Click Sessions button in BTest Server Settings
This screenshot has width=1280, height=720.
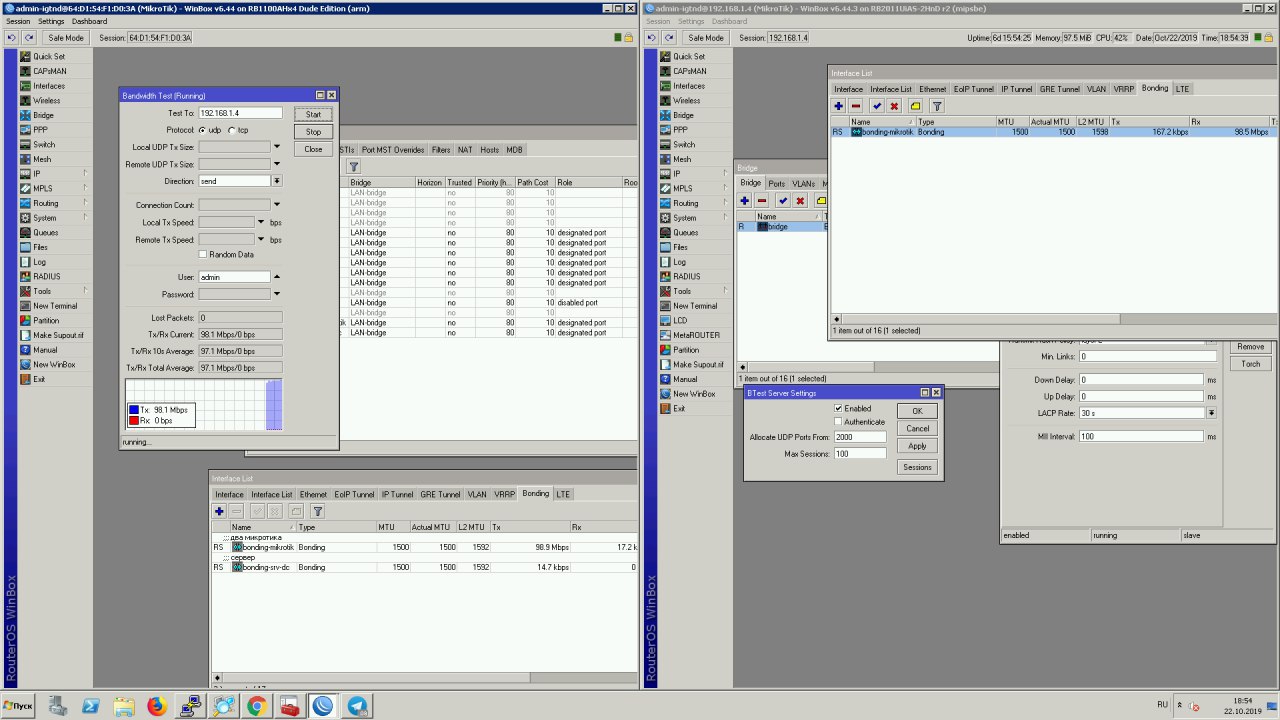click(x=917, y=467)
